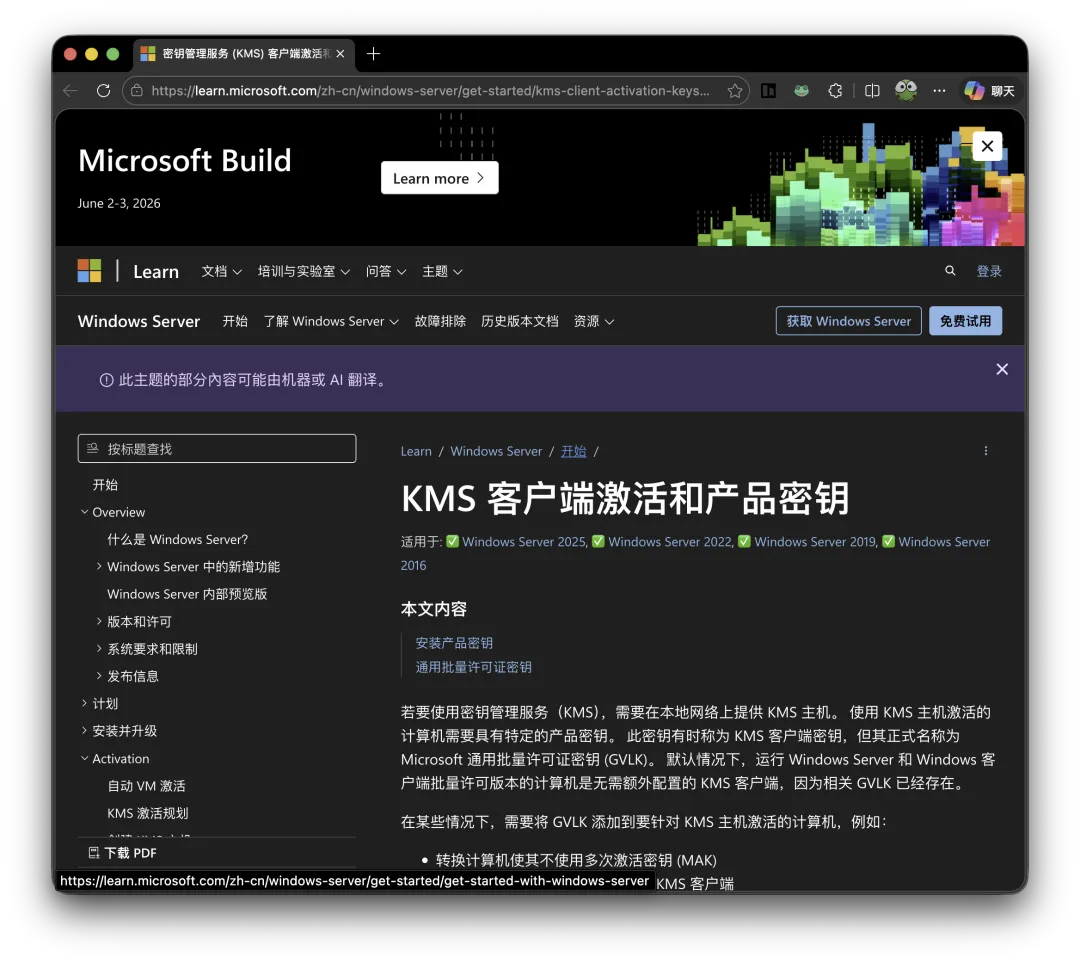This screenshot has height=963, width=1080.
Task: Open 自动 VM 激活 page
Action: point(146,785)
